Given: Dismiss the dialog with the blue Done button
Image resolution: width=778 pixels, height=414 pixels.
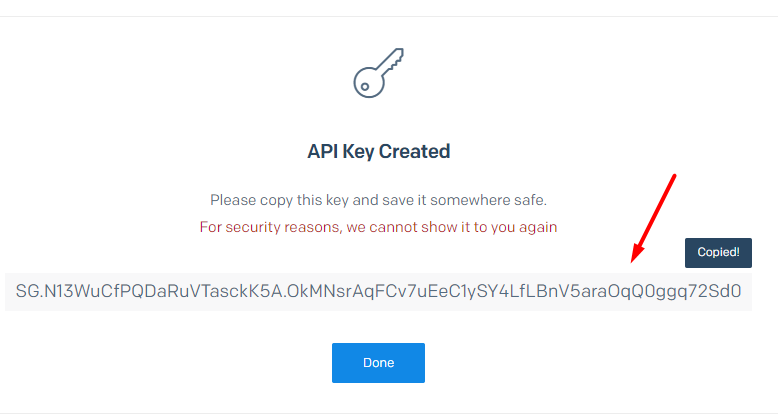Looking at the screenshot, I should click(x=378, y=362).
